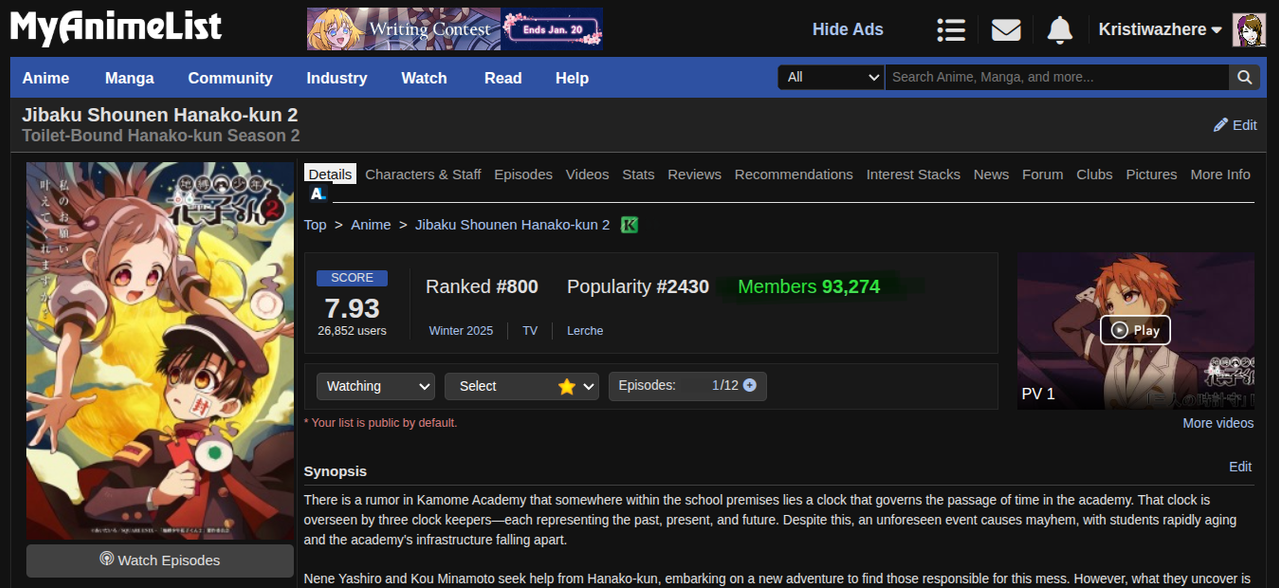The height and width of the screenshot is (588, 1279).
Task: Click Jibaku Shounen Hanako-kun 2 breadcrumb
Action: (x=512, y=225)
